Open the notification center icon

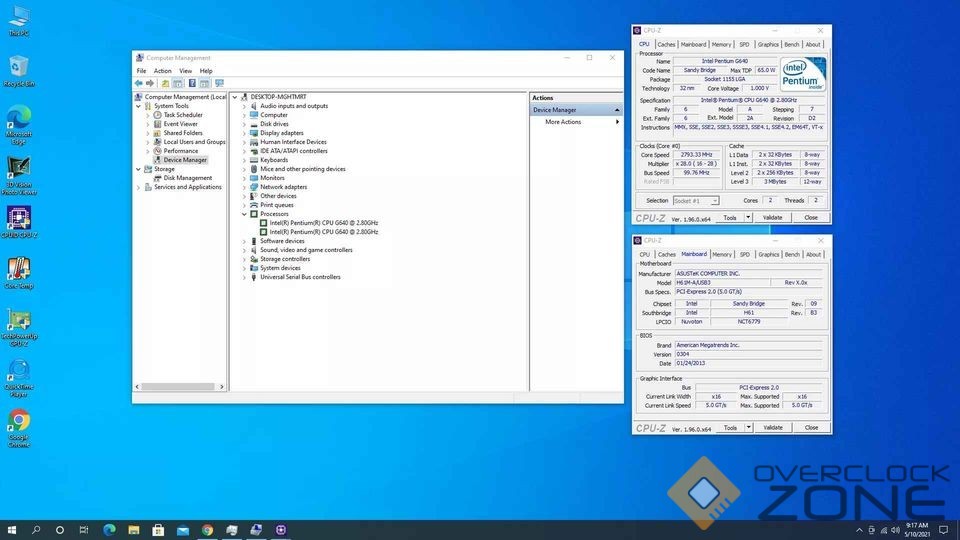tap(943, 530)
